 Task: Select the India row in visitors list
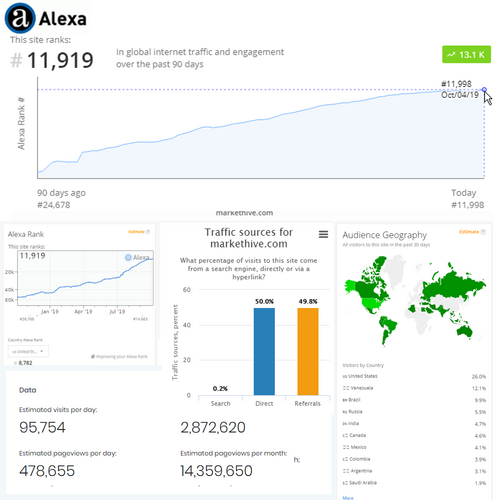(x=414, y=424)
